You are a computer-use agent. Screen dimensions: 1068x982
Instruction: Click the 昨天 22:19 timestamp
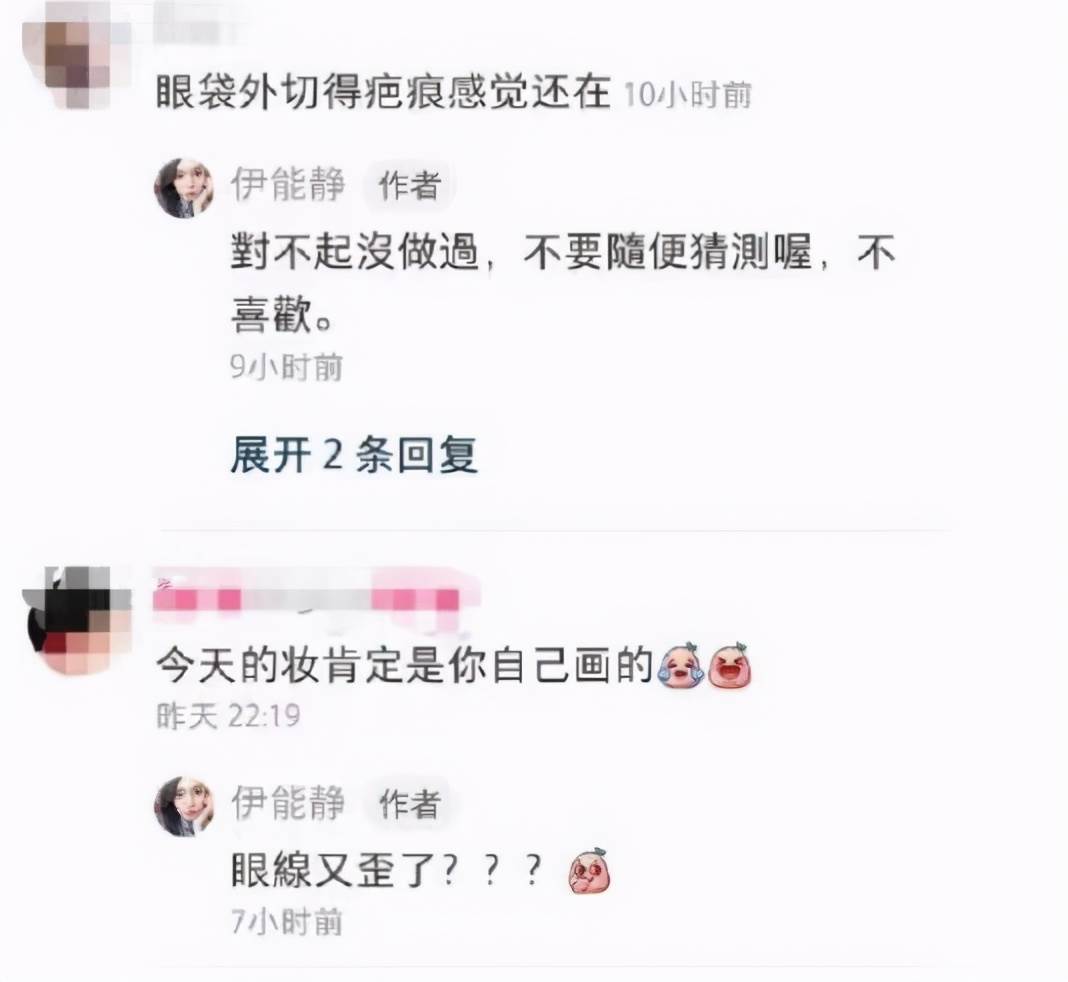pyautogui.click(x=228, y=716)
